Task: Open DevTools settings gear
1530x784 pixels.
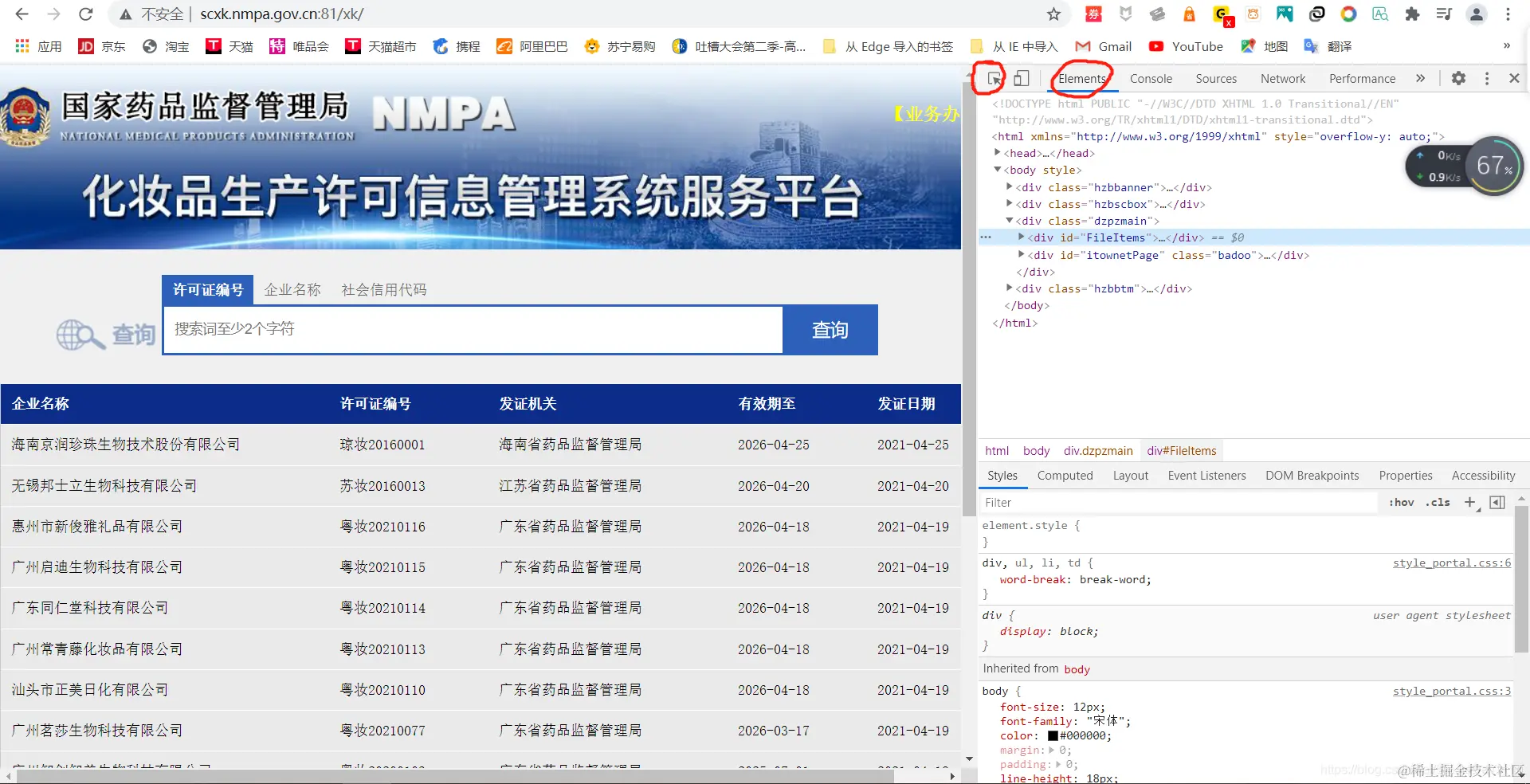Action: [1459, 78]
